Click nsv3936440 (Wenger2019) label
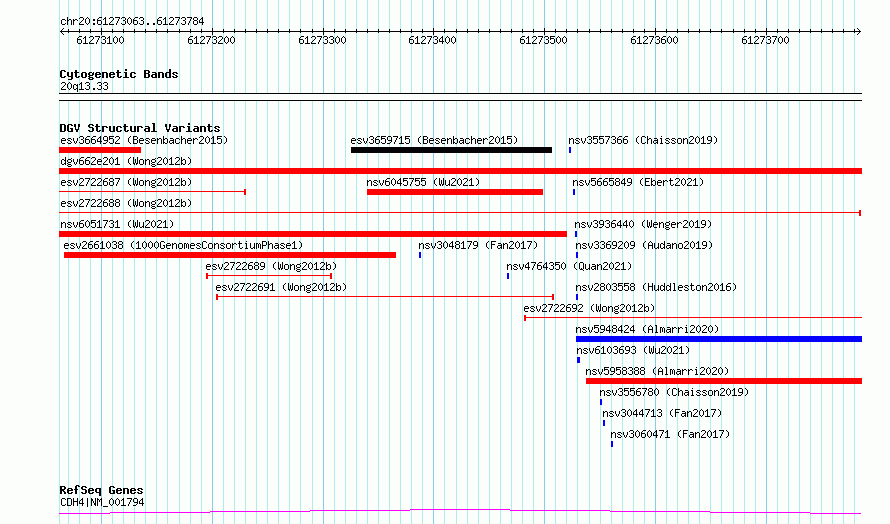The width and height of the screenshot is (890, 524). (643, 224)
